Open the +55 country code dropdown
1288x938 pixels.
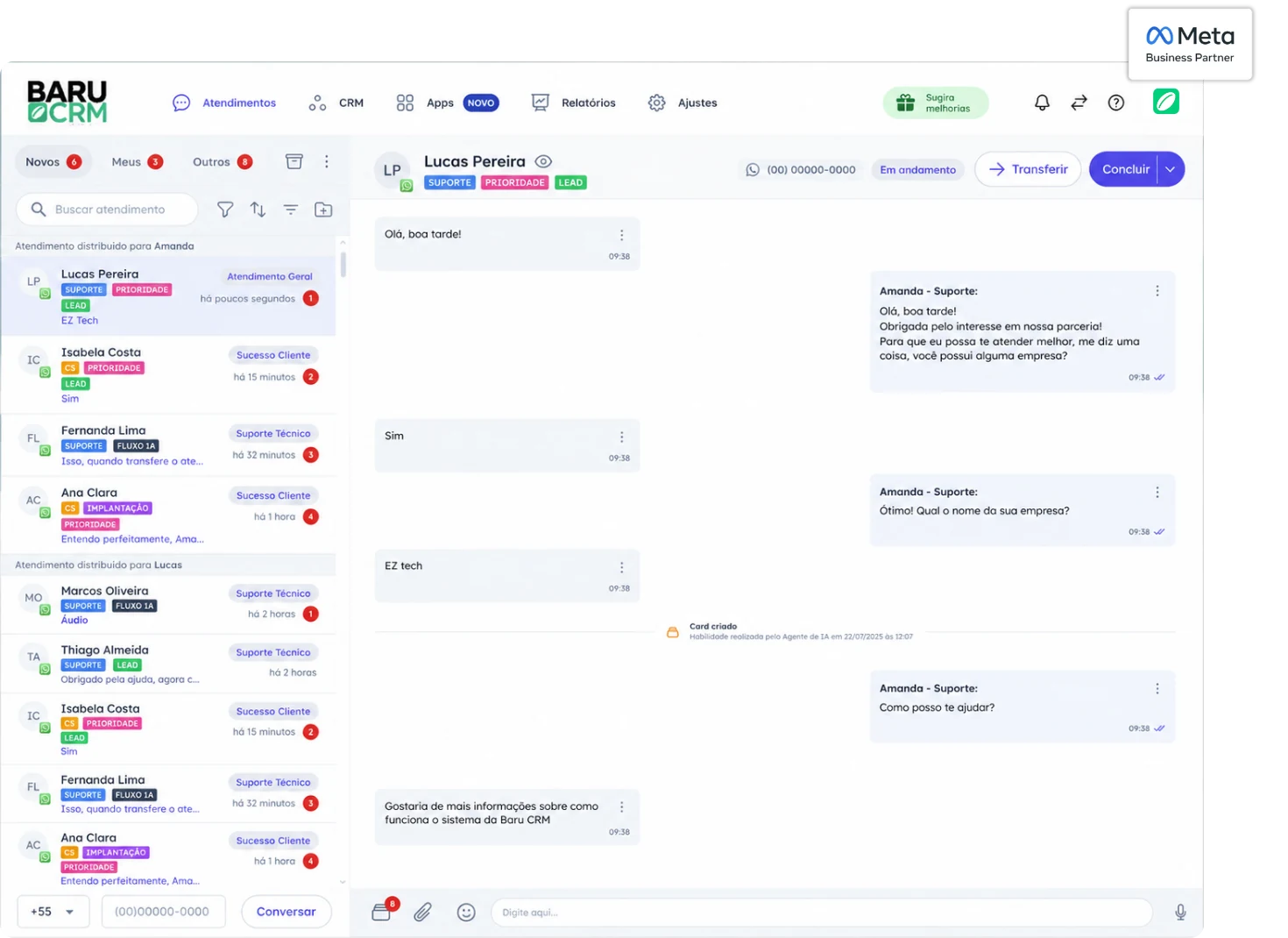[53, 912]
